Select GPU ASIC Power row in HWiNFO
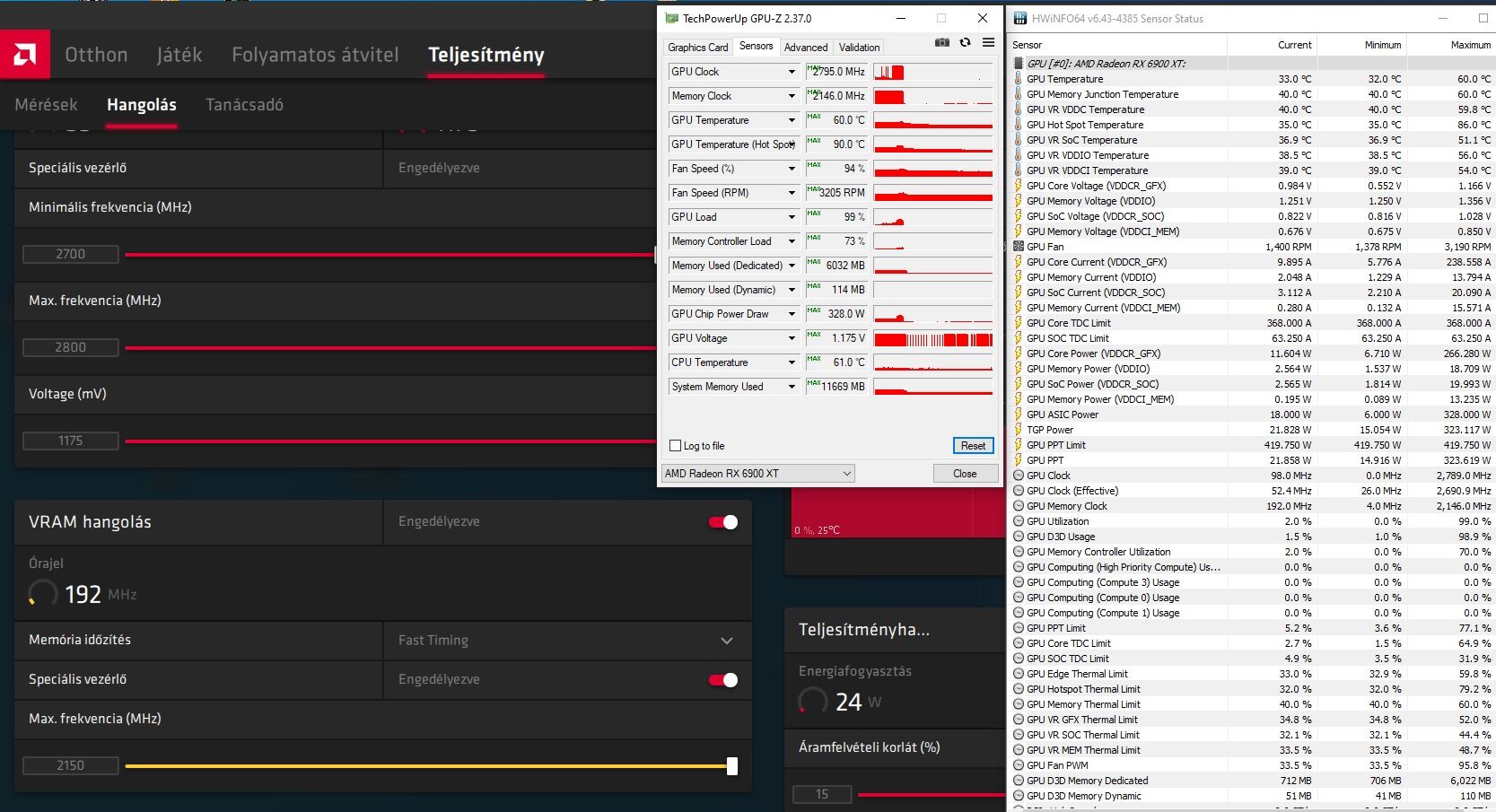The image size is (1496, 812). point(1252,415)
